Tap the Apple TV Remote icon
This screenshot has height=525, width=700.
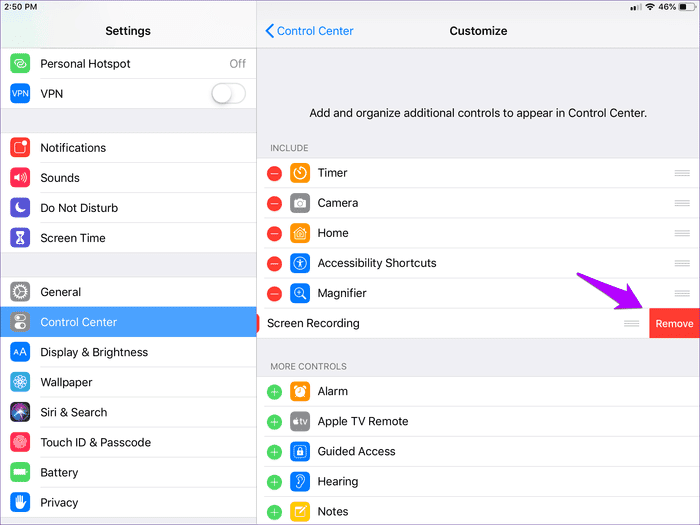pos(300,421)
